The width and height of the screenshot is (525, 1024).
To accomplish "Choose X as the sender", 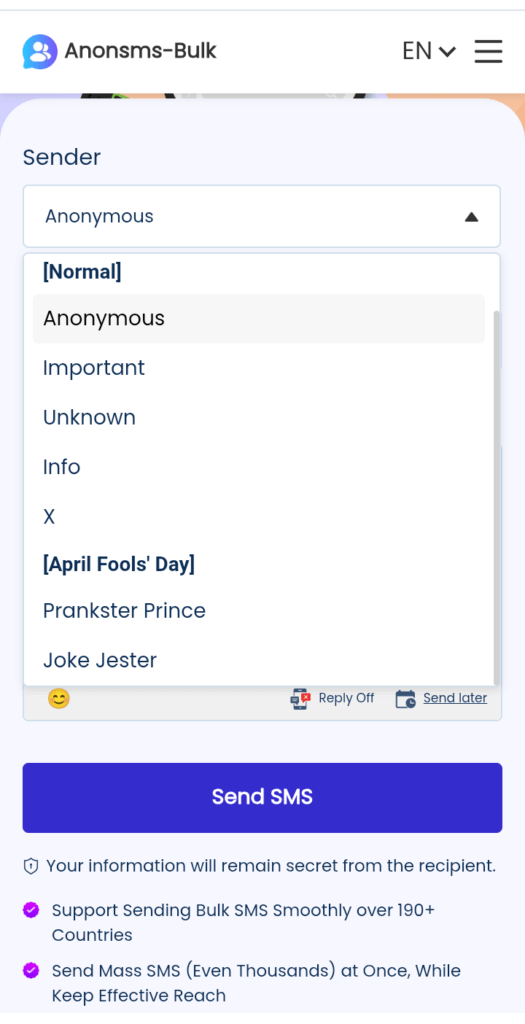I will [259, 517].
